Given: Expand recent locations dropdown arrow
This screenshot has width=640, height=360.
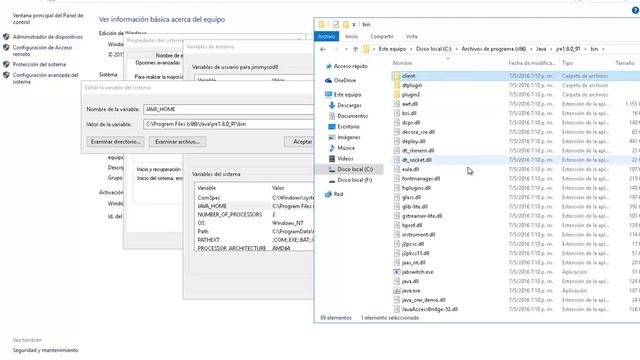Looking at the screenshot, I should pyautogui.click(x=346, y=49).
